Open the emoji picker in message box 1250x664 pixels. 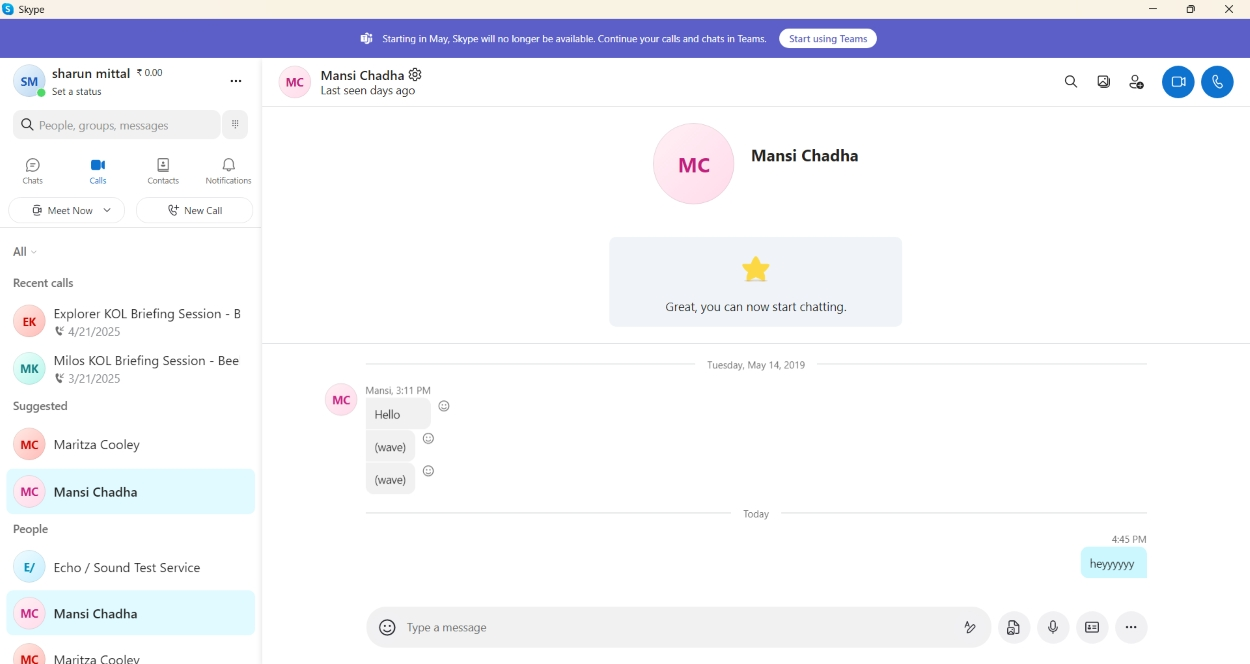pos(387,627)
